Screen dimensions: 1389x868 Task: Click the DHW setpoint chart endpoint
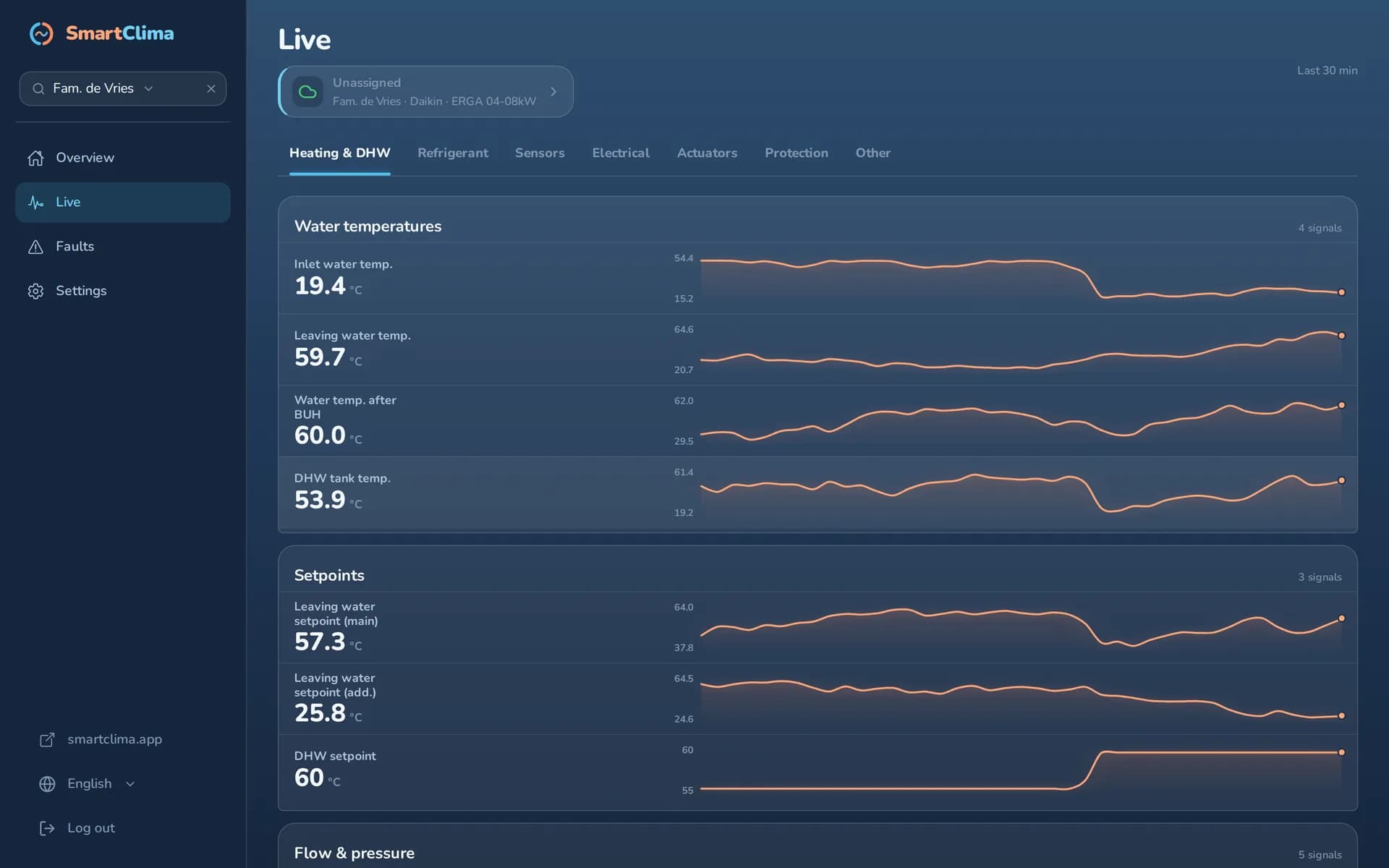click(x=1341, y=752)
